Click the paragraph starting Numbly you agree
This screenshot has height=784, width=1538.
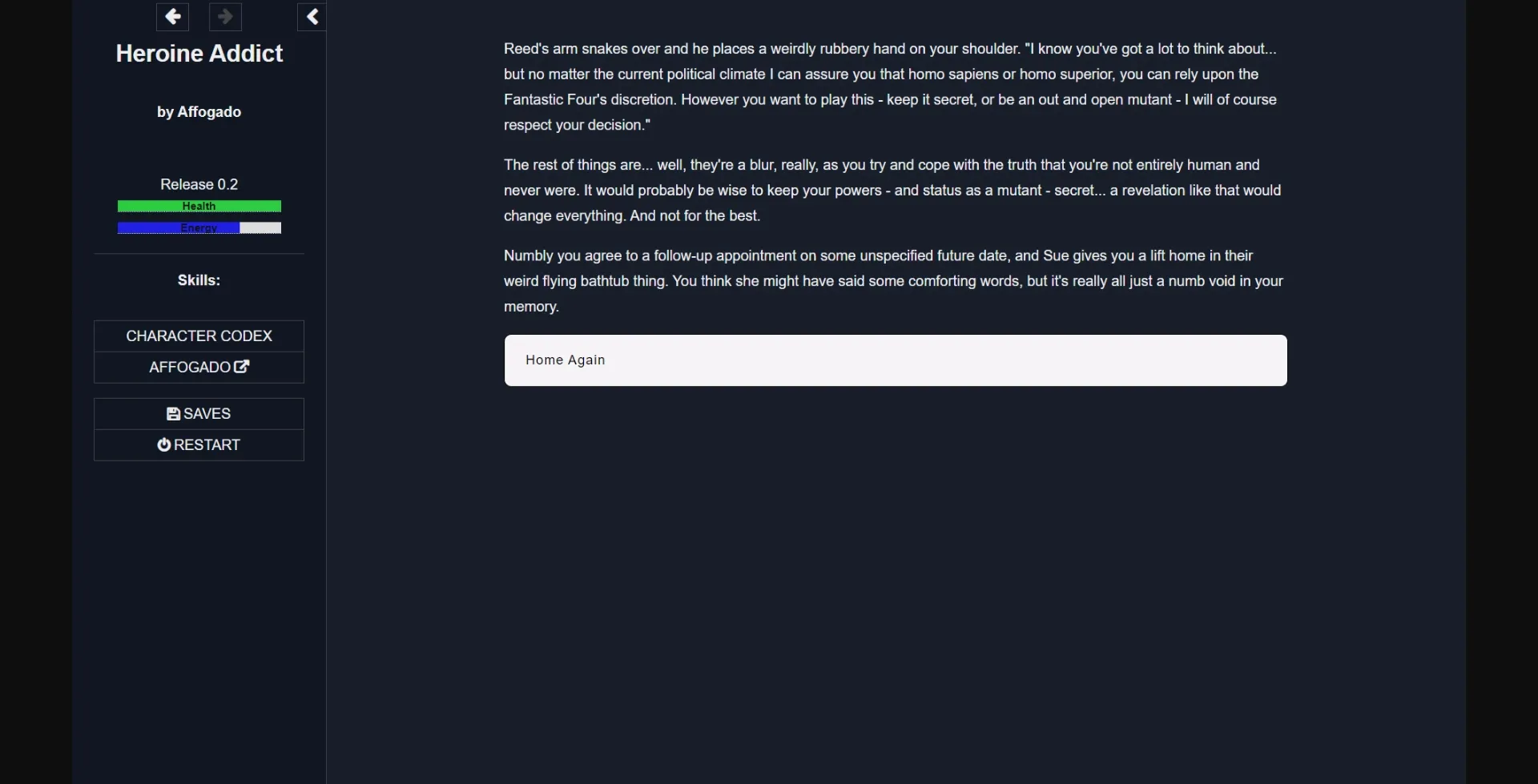click(x=893, y=281)
